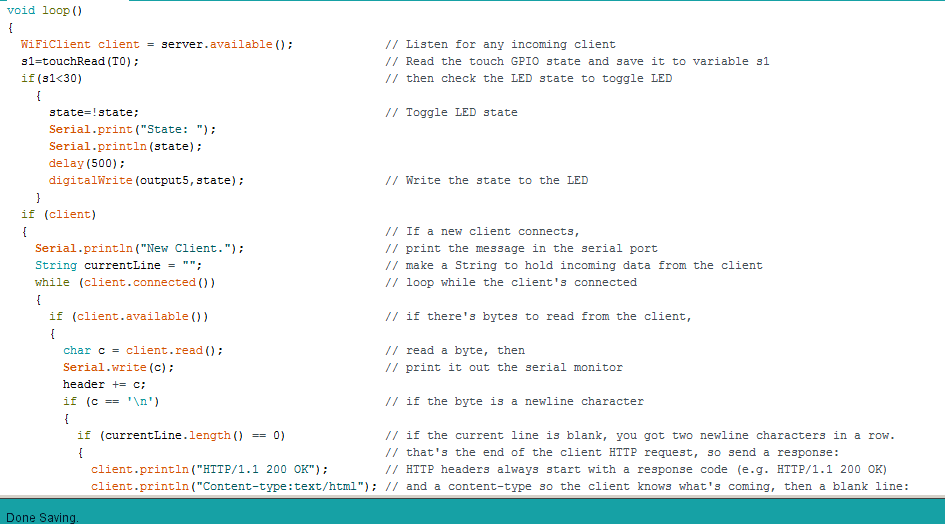Click the "void loop()" function declaration
The image size is (945, 524).
pos(44,10)
